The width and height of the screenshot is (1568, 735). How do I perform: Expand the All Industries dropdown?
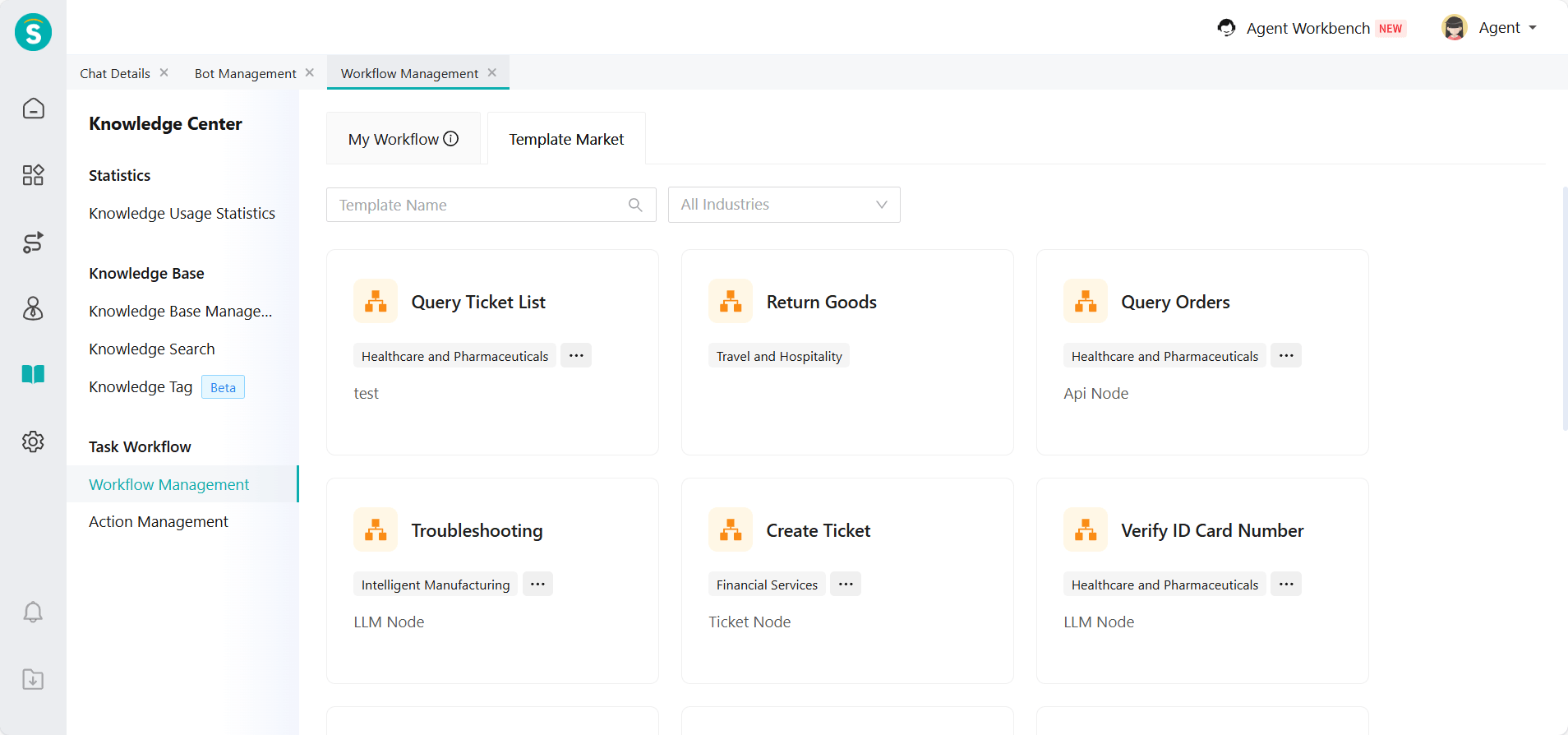point(783,205)
